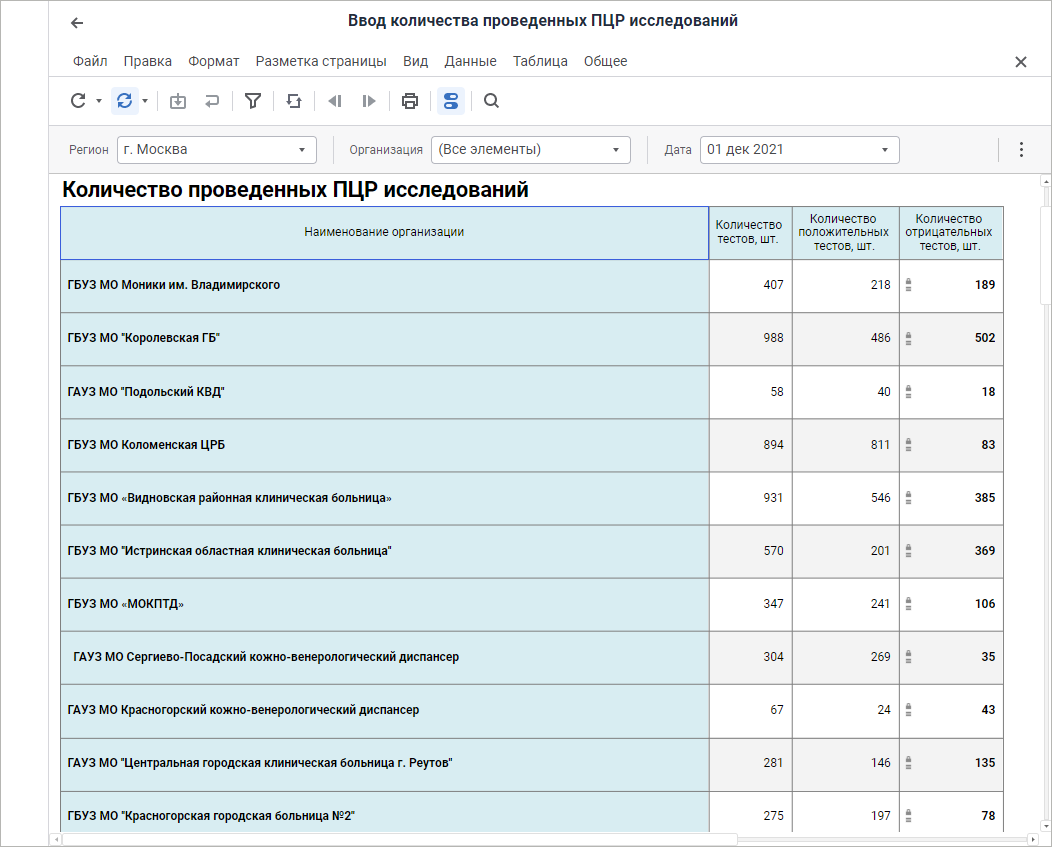Click the back arrow next to the title
This screenshot has width=1052, height=847.
(77, 23)
